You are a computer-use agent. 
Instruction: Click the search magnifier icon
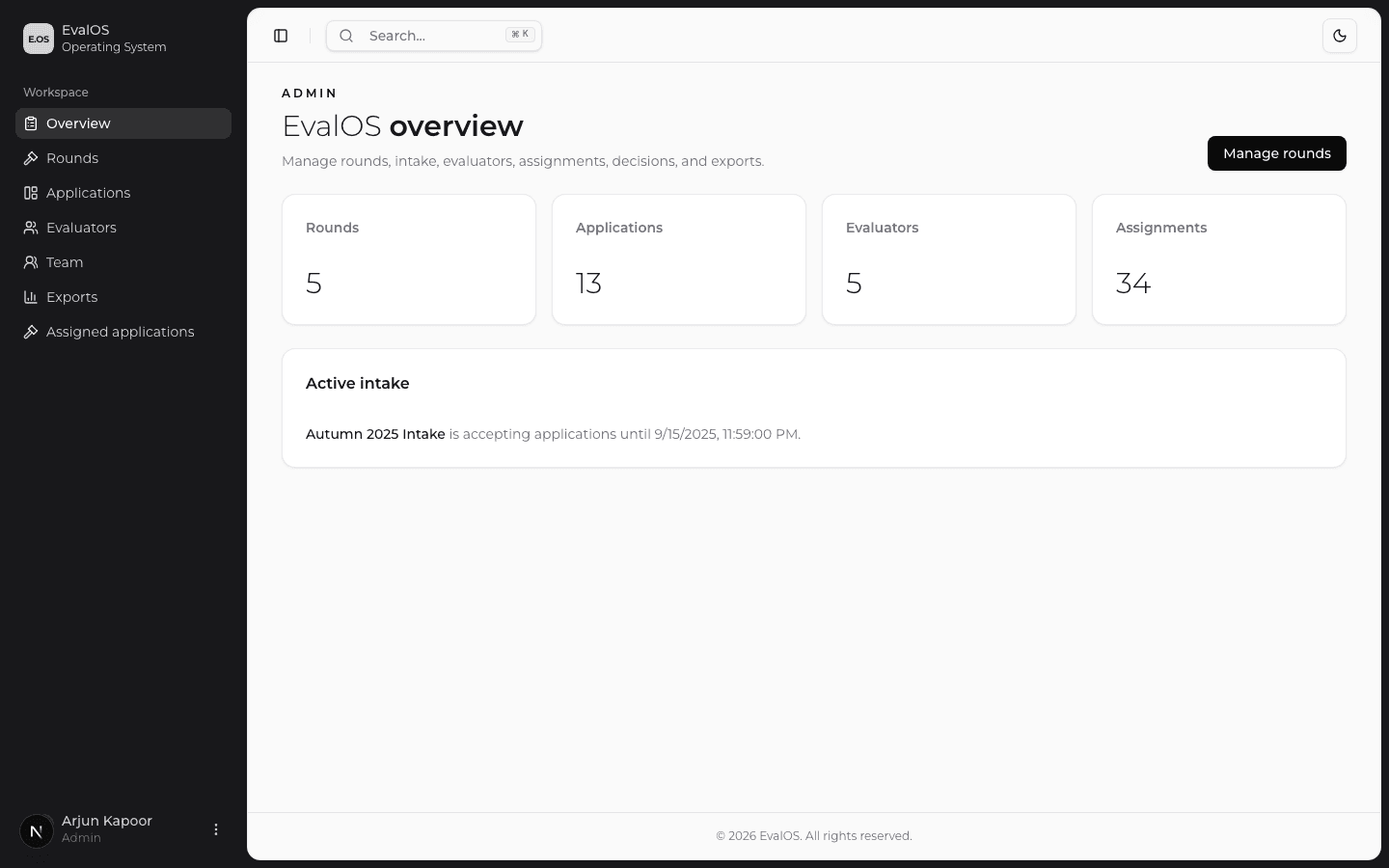(347, 36)
